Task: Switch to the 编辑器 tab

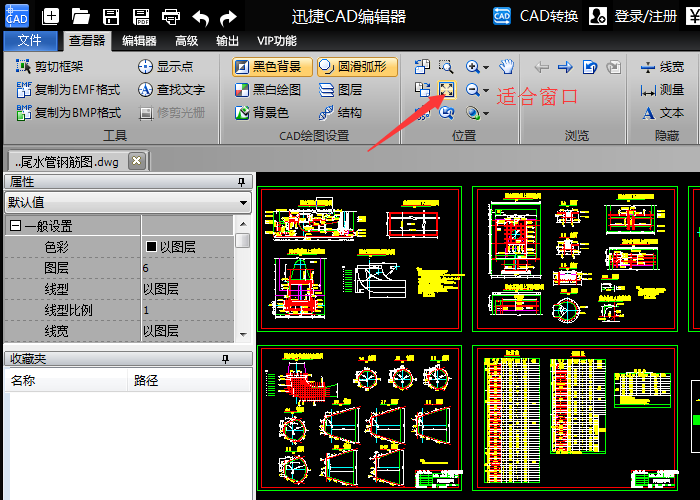Action: (x=139, y=41)
